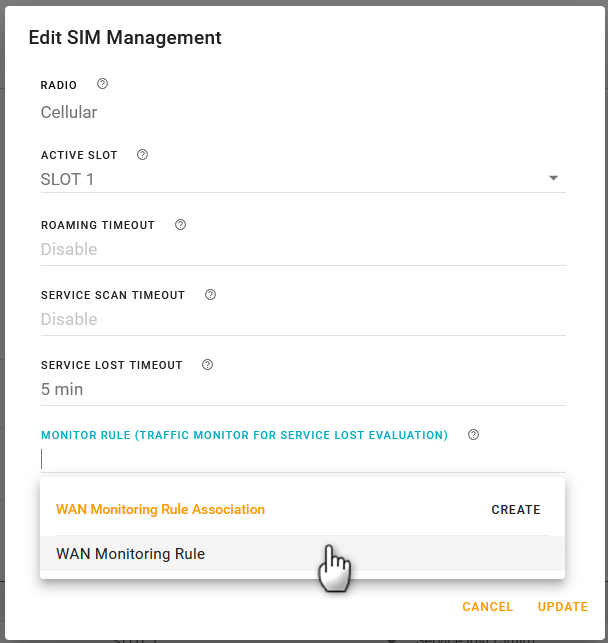Click UPDATE to save changes
The height and width of the screenshot is (643, 608).
pyautogui.click(x=562, y=607)
